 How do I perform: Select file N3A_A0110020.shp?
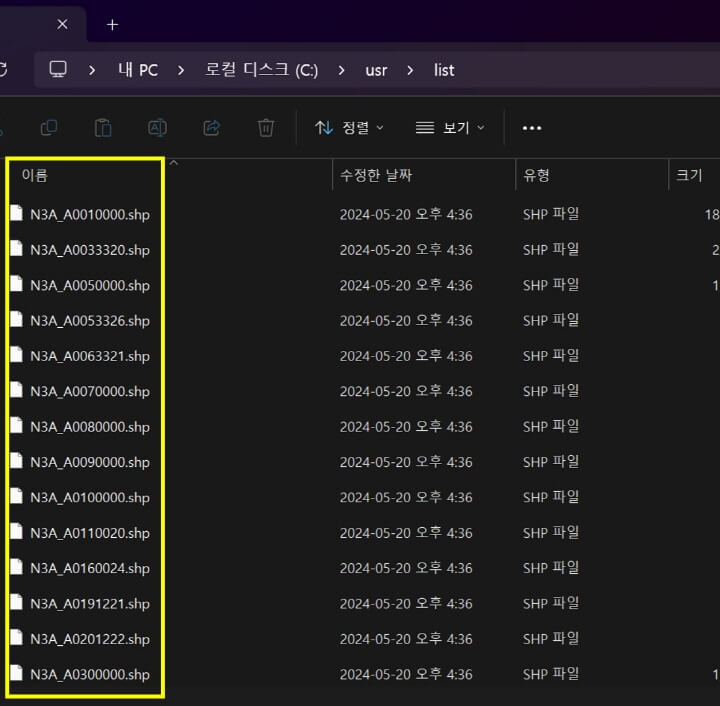tap(90, 533)
